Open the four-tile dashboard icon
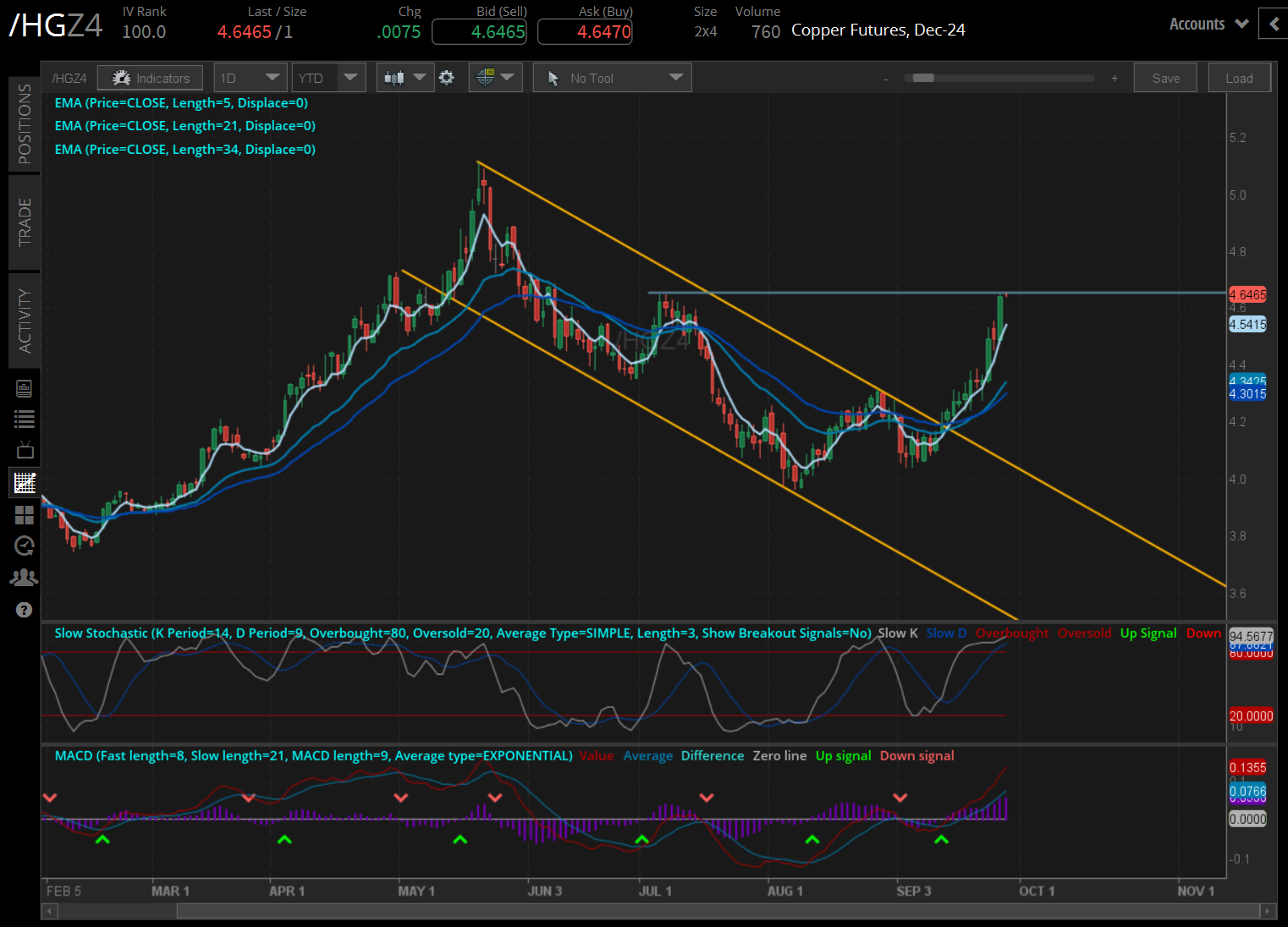The width and height of the screenshot is (1288, 927). pos(25,515)
